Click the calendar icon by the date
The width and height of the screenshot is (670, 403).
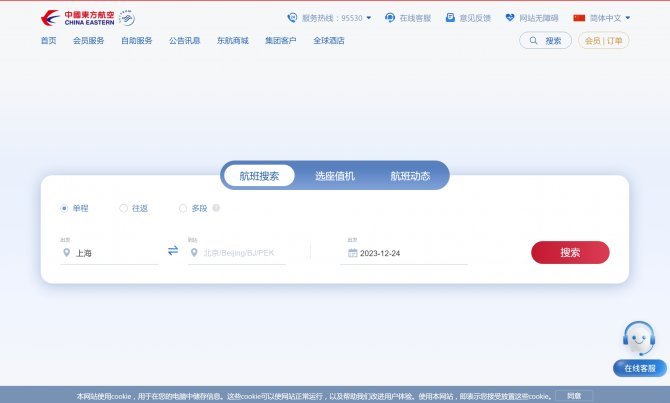click(x=353, y=253)
